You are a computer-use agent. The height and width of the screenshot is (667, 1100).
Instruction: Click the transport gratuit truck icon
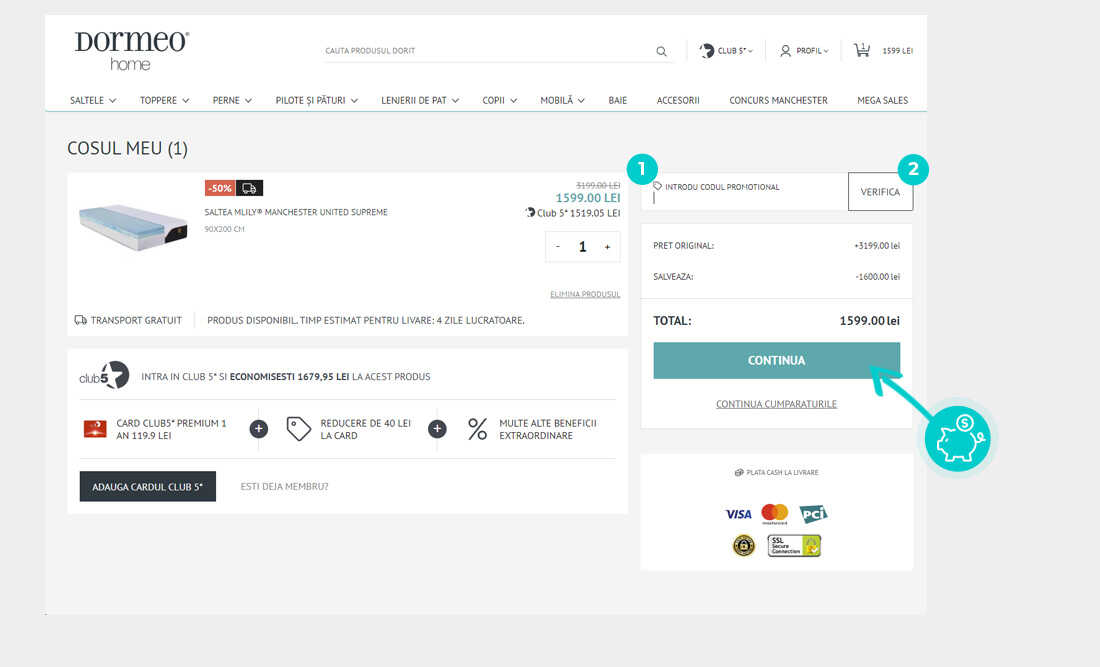(x=81, y=320)
